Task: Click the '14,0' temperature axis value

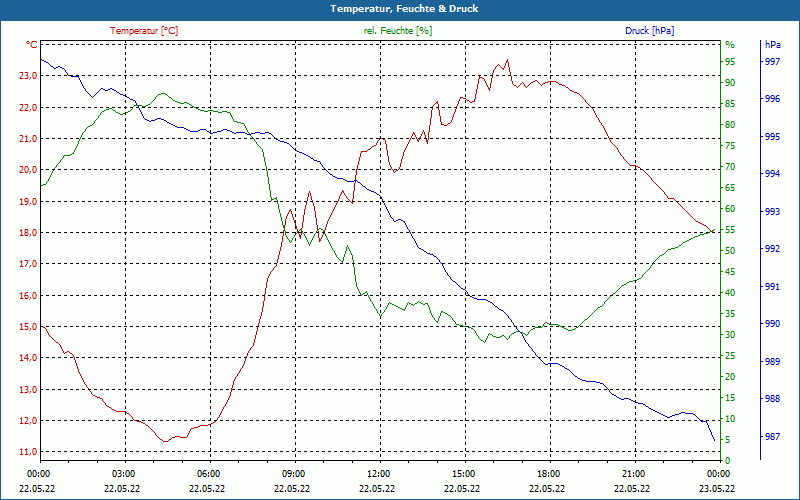Action: 28,358
